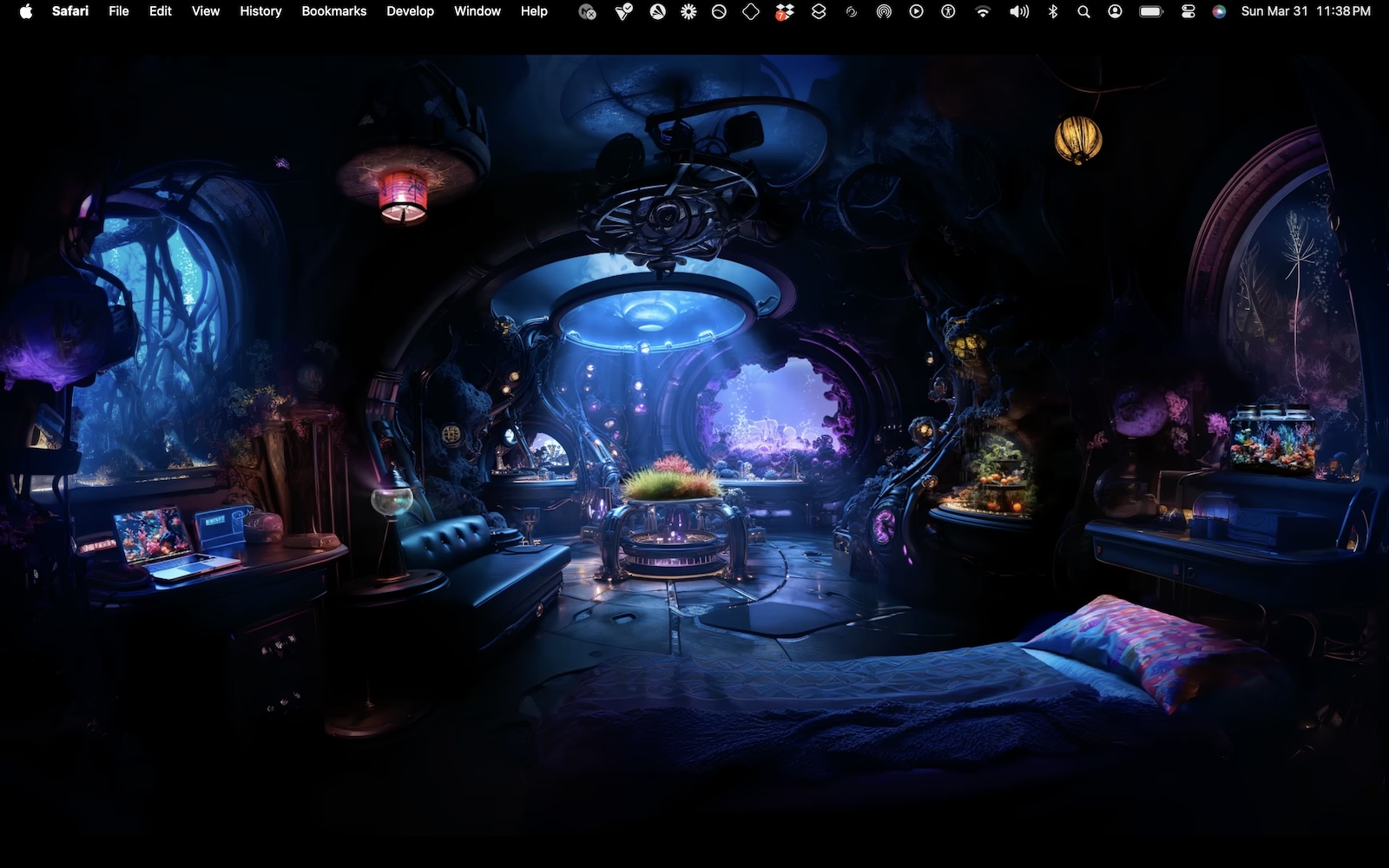Click the AirPlay/AirDrop concentric circles icon
Viewport: 1389px width, 868px height.
[x=884, y=11]
